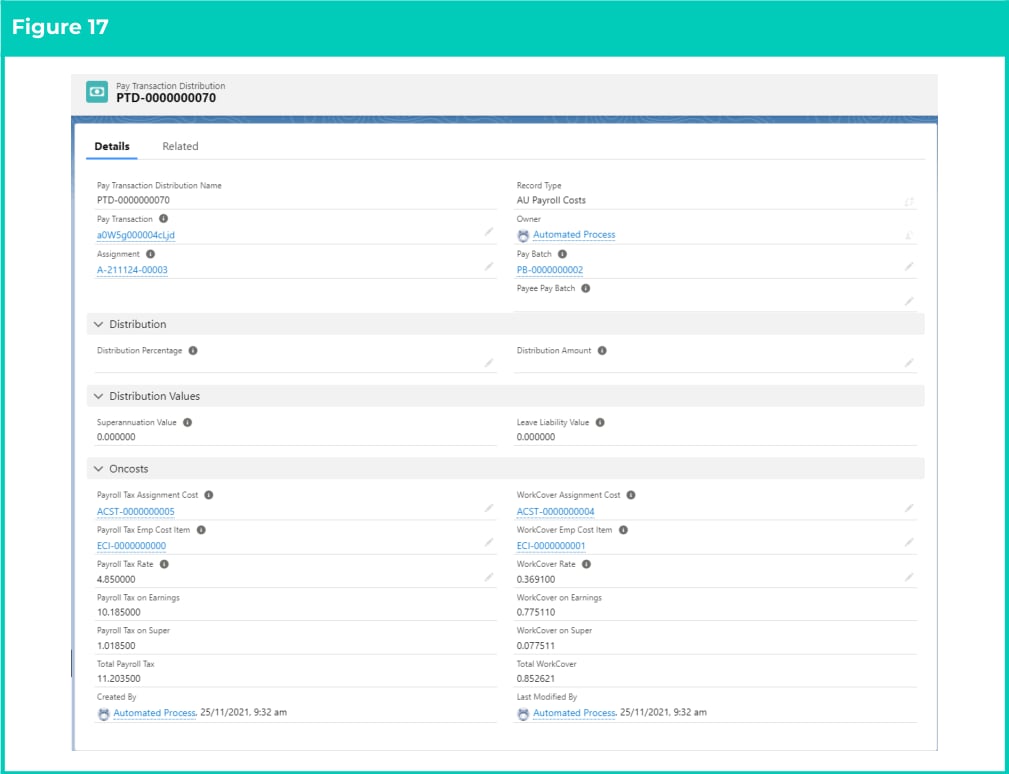
Task: Open the Automated Process owner link
Action: click(574, 235)
